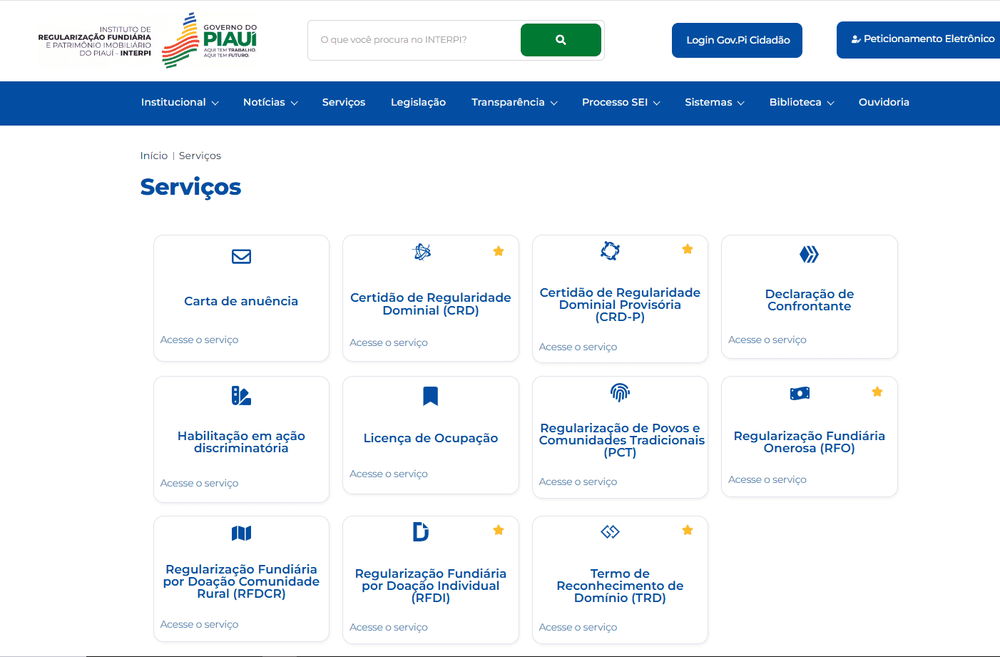Go to the Ouvidoria menu item

[884, 102]
